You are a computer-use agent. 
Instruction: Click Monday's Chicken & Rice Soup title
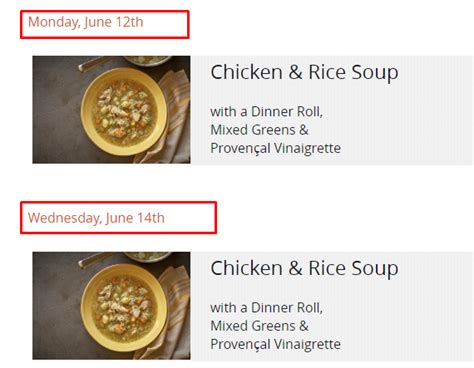[304, 72]
